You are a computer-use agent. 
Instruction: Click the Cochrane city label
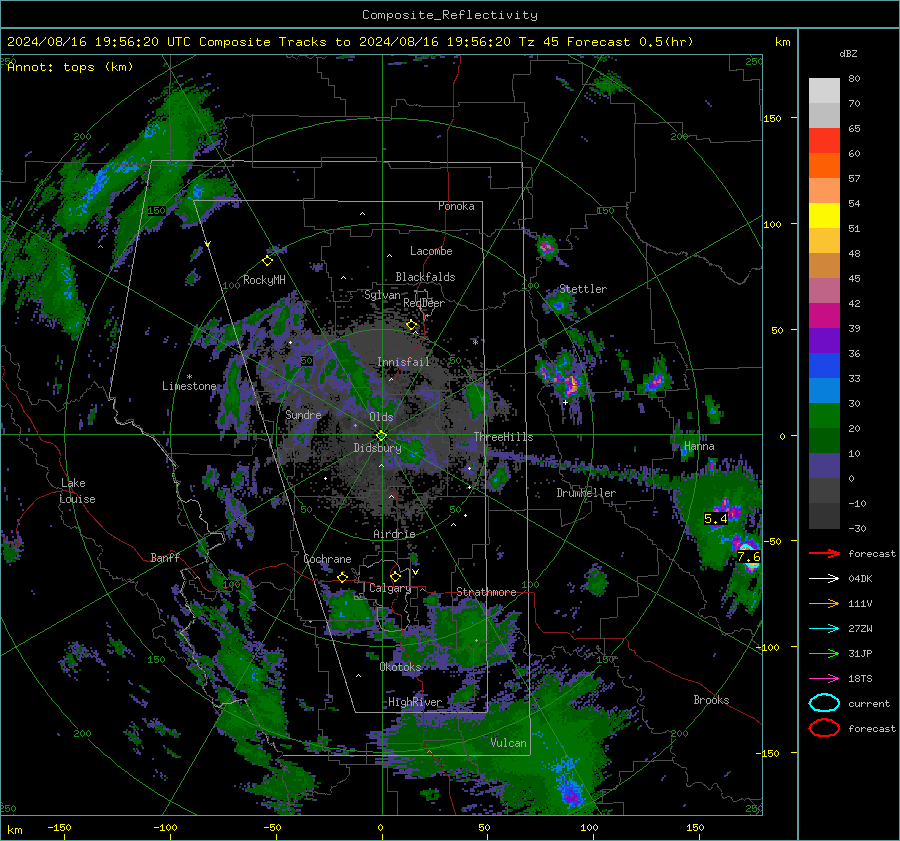tap(327, 559)
